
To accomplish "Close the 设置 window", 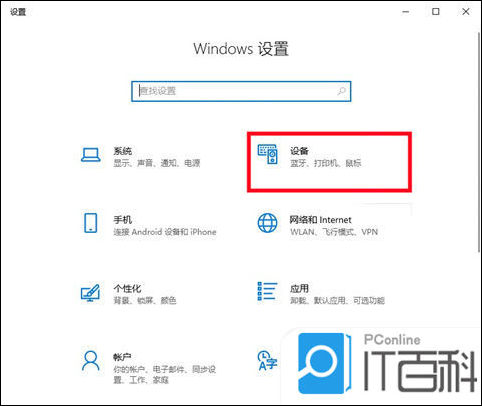I will pos(466,12).
